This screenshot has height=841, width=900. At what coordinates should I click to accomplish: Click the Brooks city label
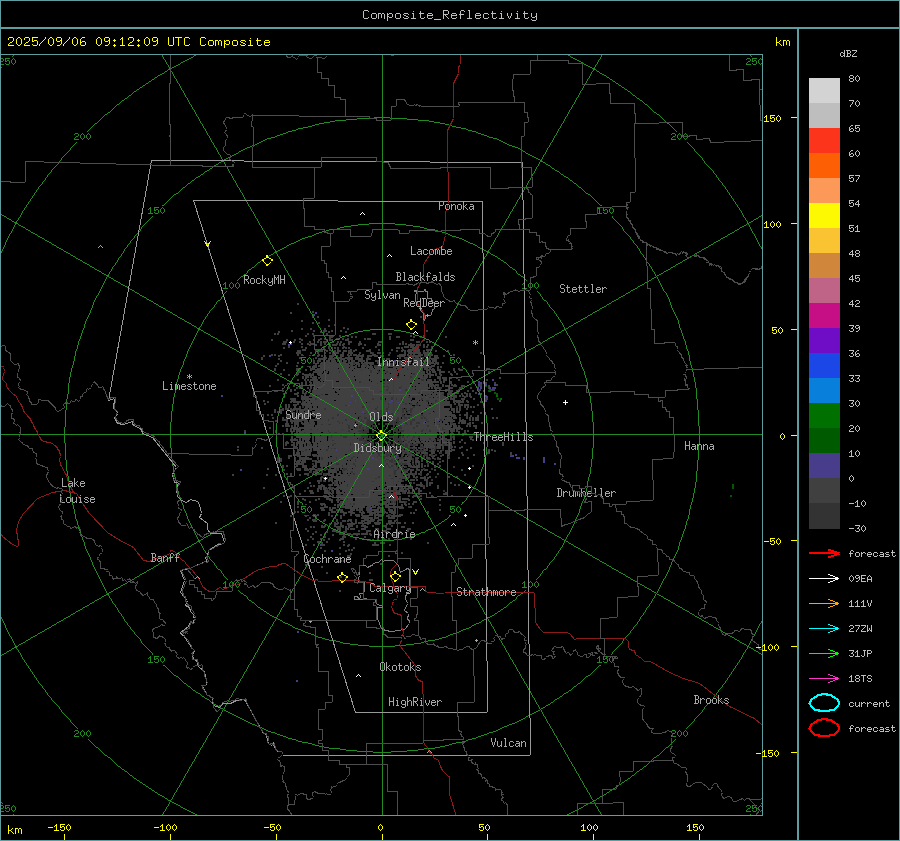(x=711, y=700)
